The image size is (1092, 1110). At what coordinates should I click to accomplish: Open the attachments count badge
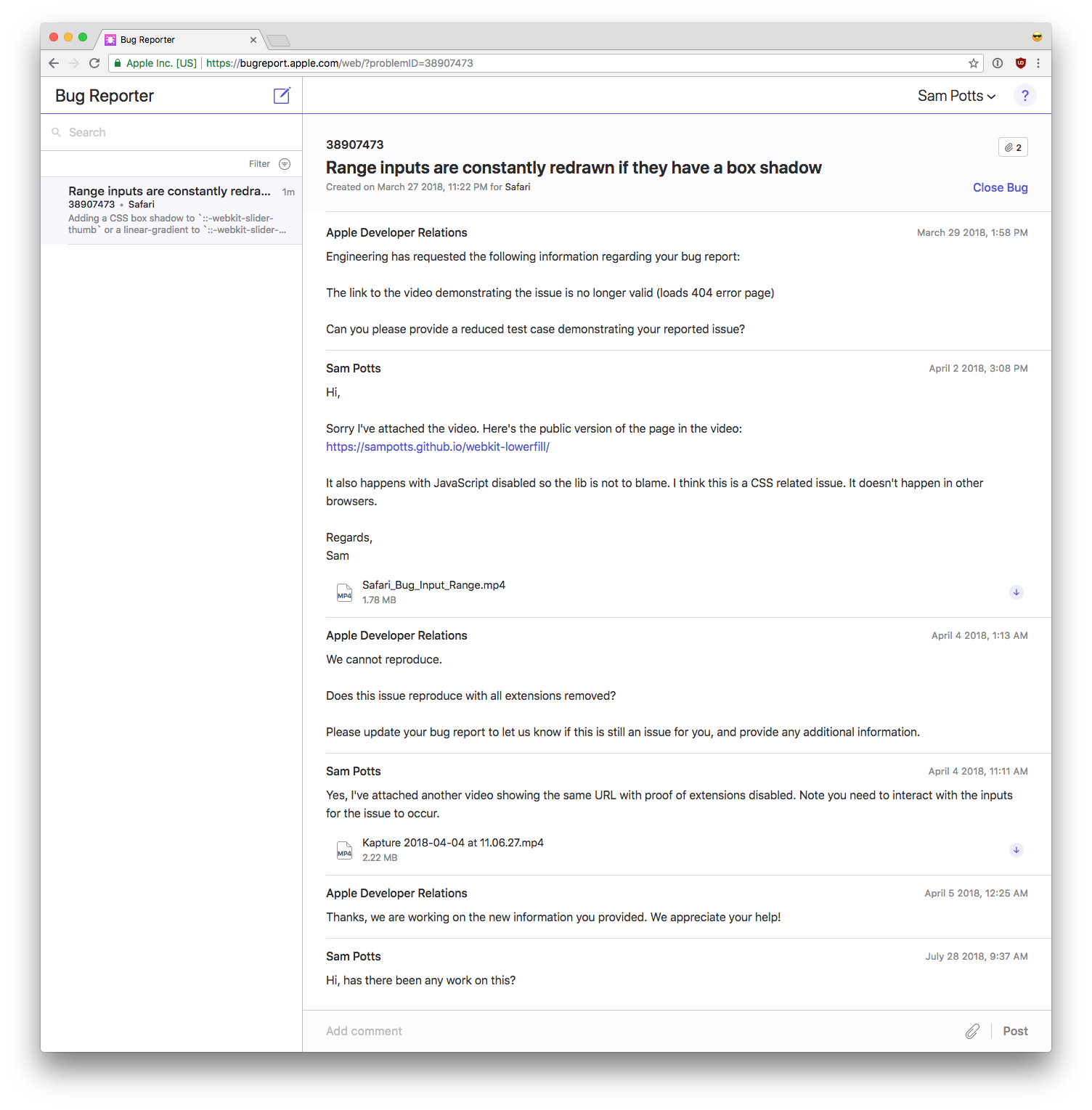tap(1013, 147)
